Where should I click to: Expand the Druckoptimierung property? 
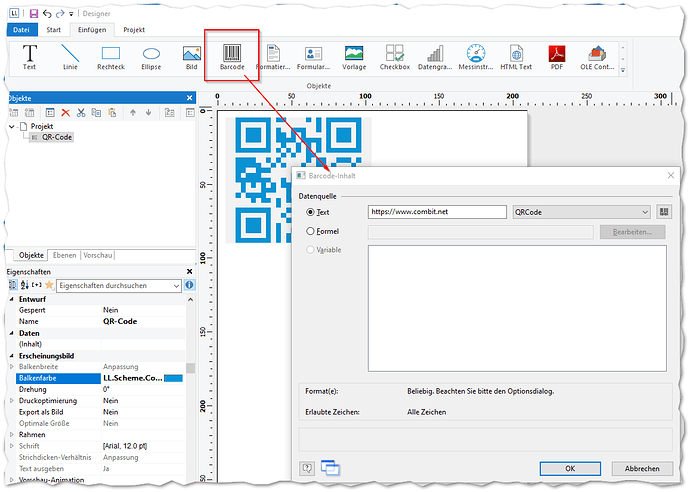point(11,400)
